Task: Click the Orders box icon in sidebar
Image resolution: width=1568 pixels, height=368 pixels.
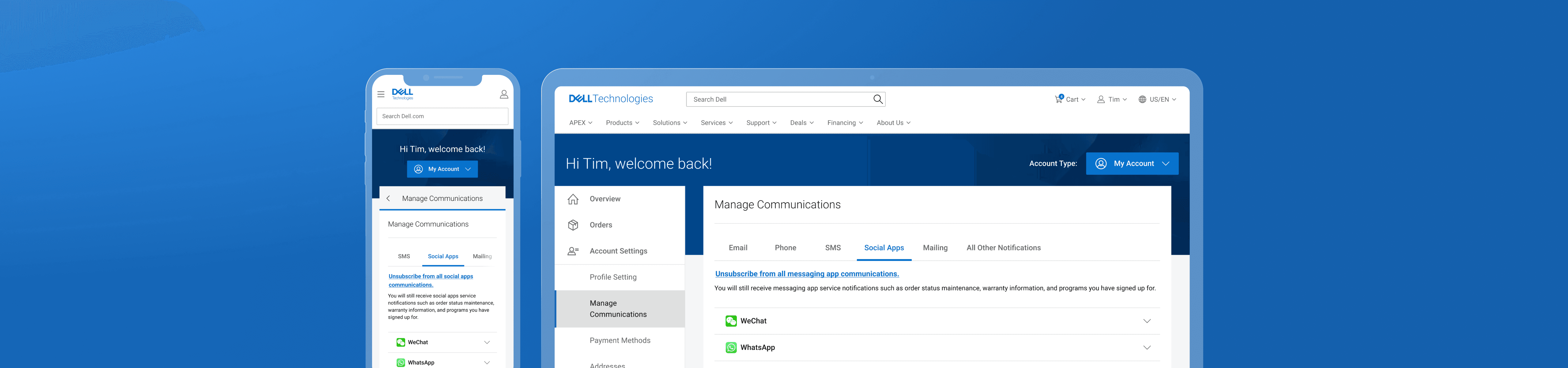Action: (573, 225)
